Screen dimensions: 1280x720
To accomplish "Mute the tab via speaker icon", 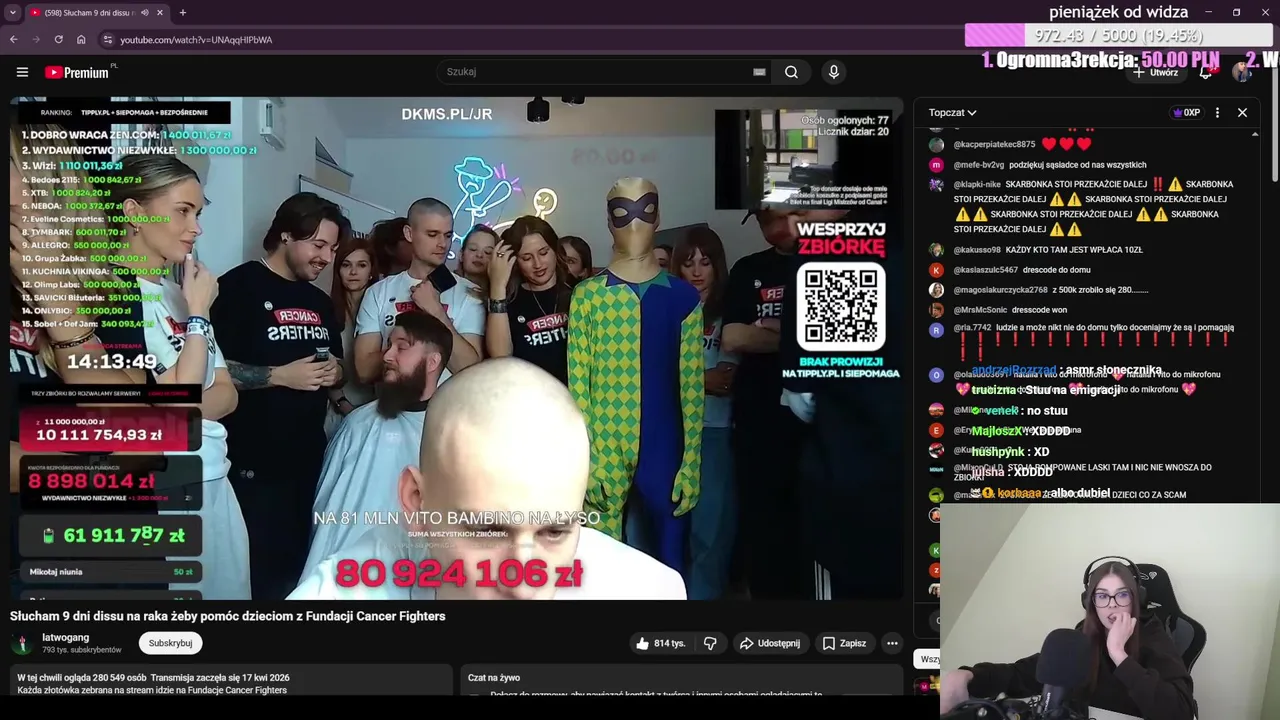I will (144, 13).
